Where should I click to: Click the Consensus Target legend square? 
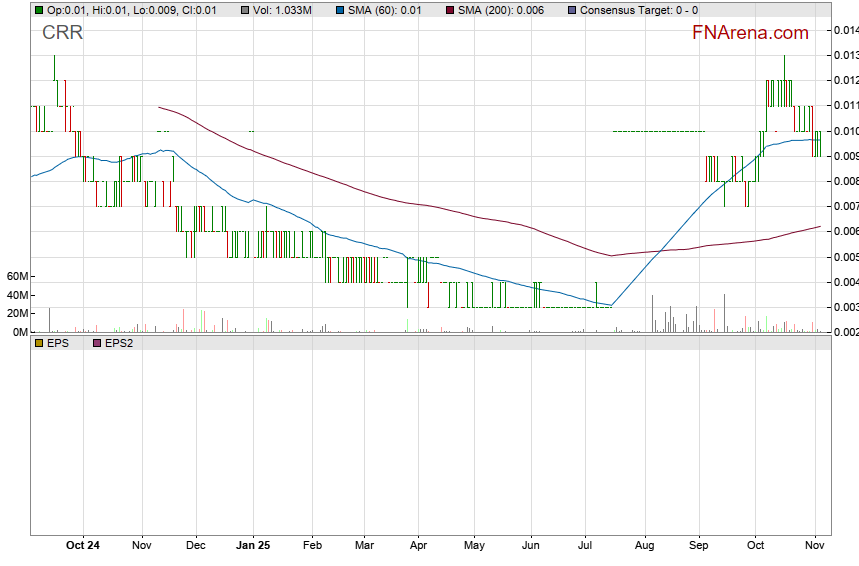(572, 10)
